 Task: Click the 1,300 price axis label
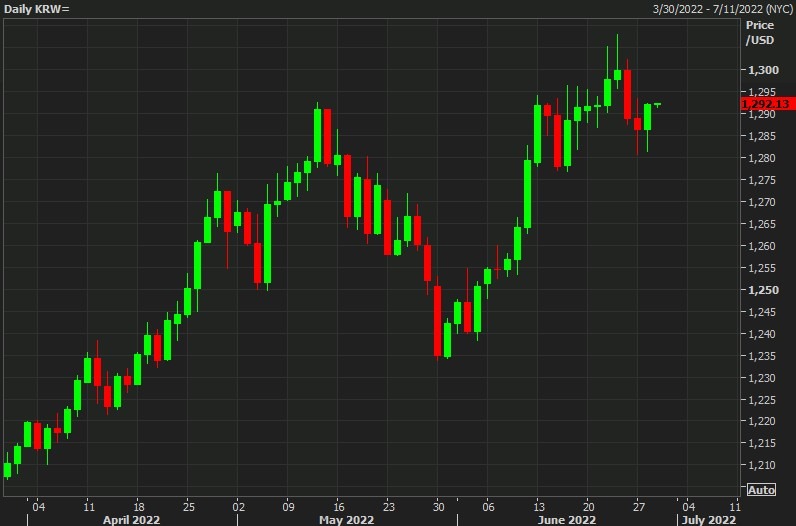tap(763, 70)
